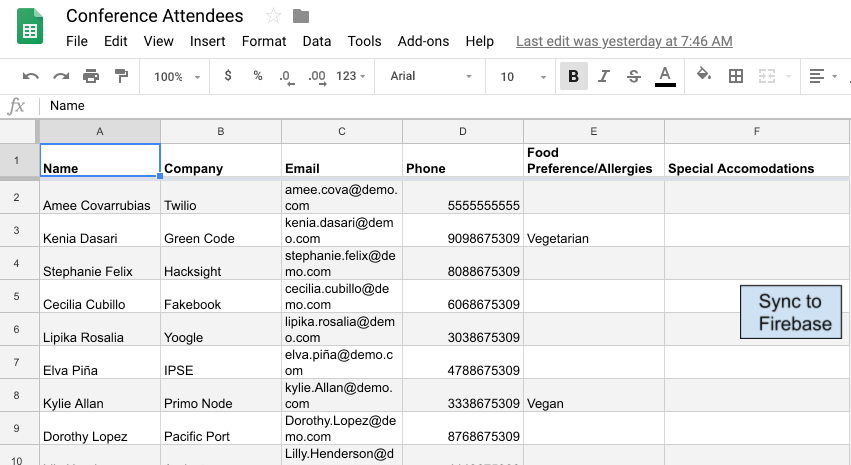Image resolution: width=851 pixels, height=465 pixels.
Task: Star the Conference Attendees document
Action: click(x=273, y=16)
